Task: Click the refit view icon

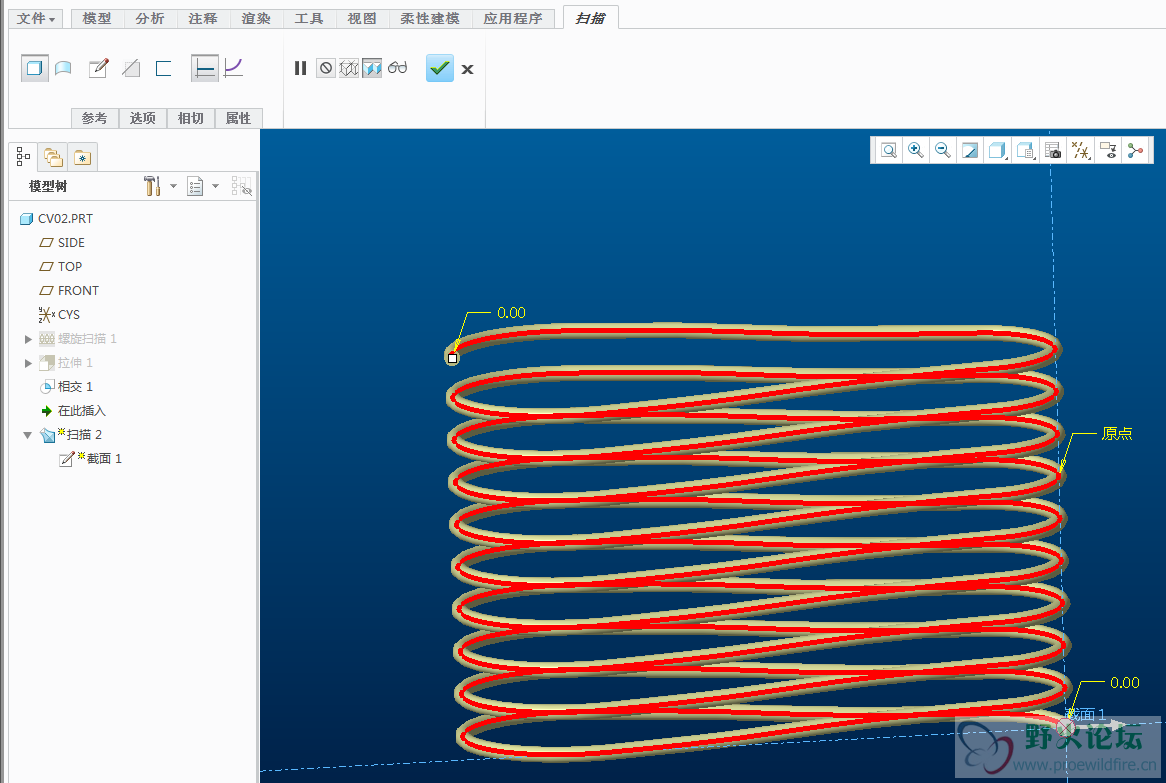Action: tap(889, 150)
